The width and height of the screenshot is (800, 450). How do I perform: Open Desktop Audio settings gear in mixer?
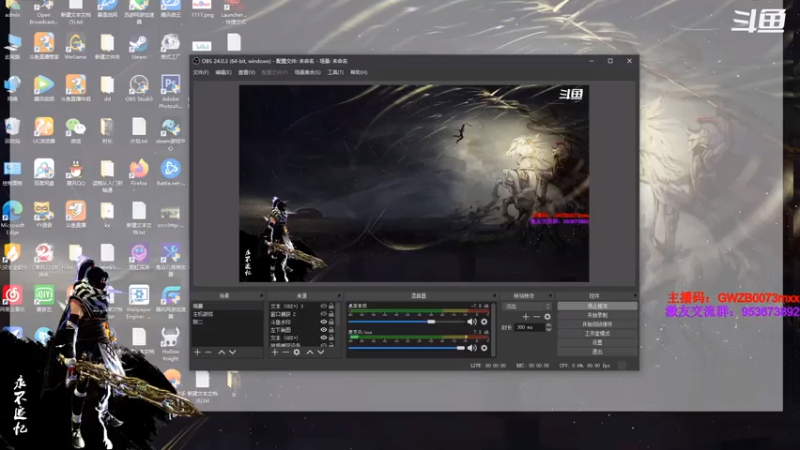coord(484,321)
